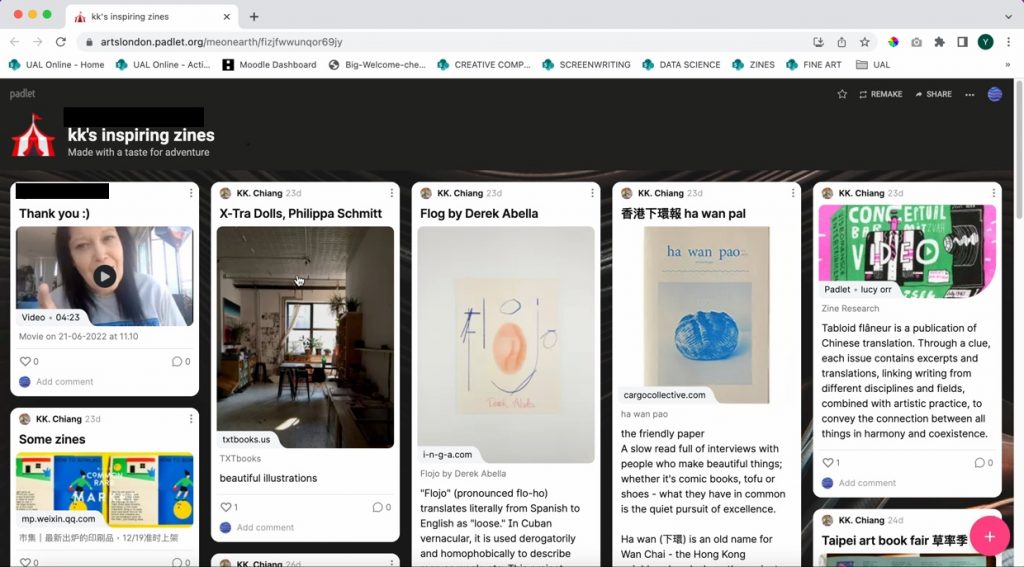Image resolution: width=1024 pixels, height=567 pixels.
Task: Open ha wan pal post options menu
Action: 793,193
